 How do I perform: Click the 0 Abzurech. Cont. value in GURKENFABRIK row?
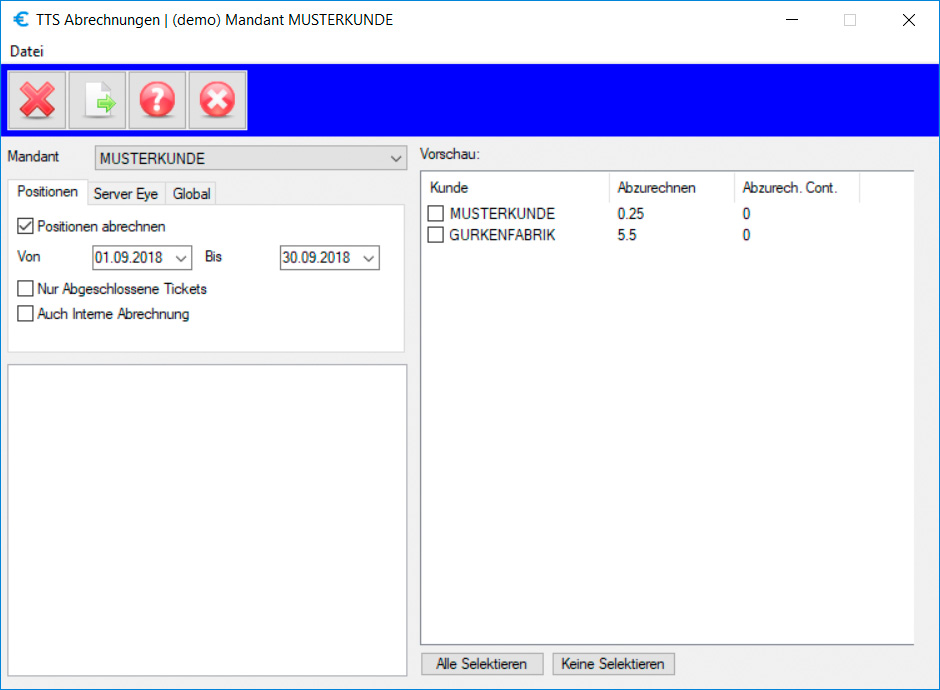point(746,235)
